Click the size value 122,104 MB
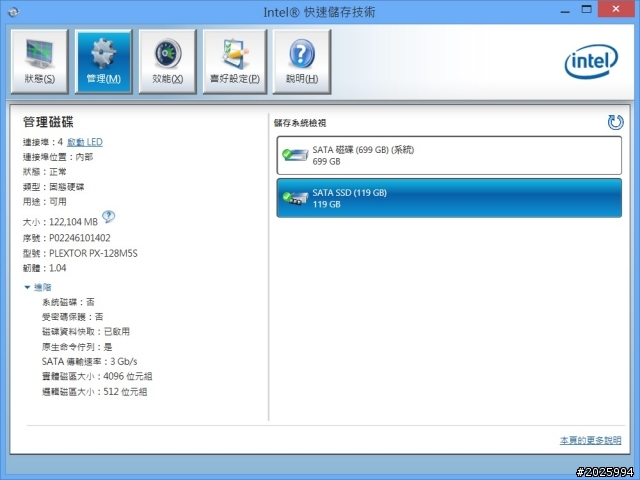 pos(73,222)
